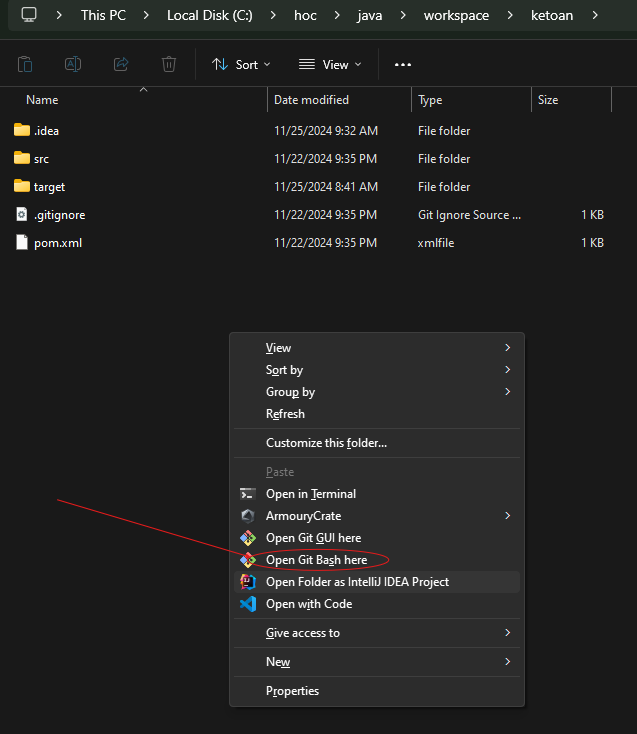
Task: Open the See more three-dots button
Action: tap(403, 64)
